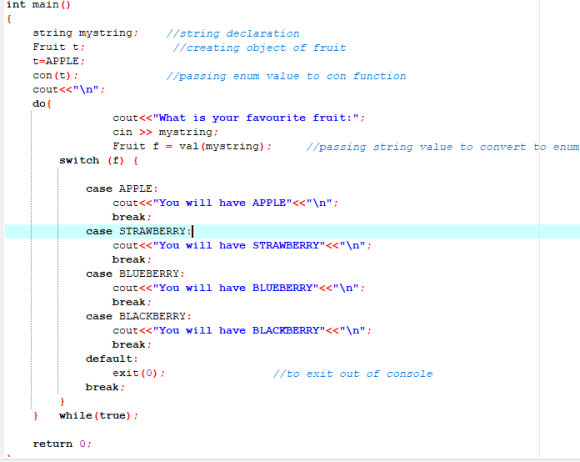580x462 pixels.
Task: Click the 't=APPLE;' assignment line
Action: click(x=59, y=61)
